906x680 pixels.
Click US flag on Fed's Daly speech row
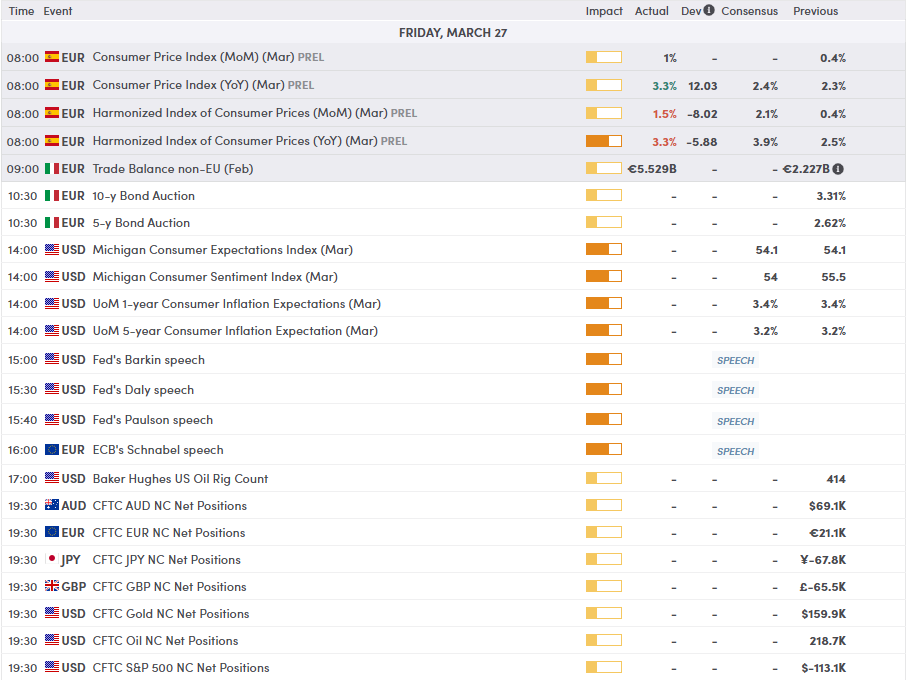(x=52, y=389)
